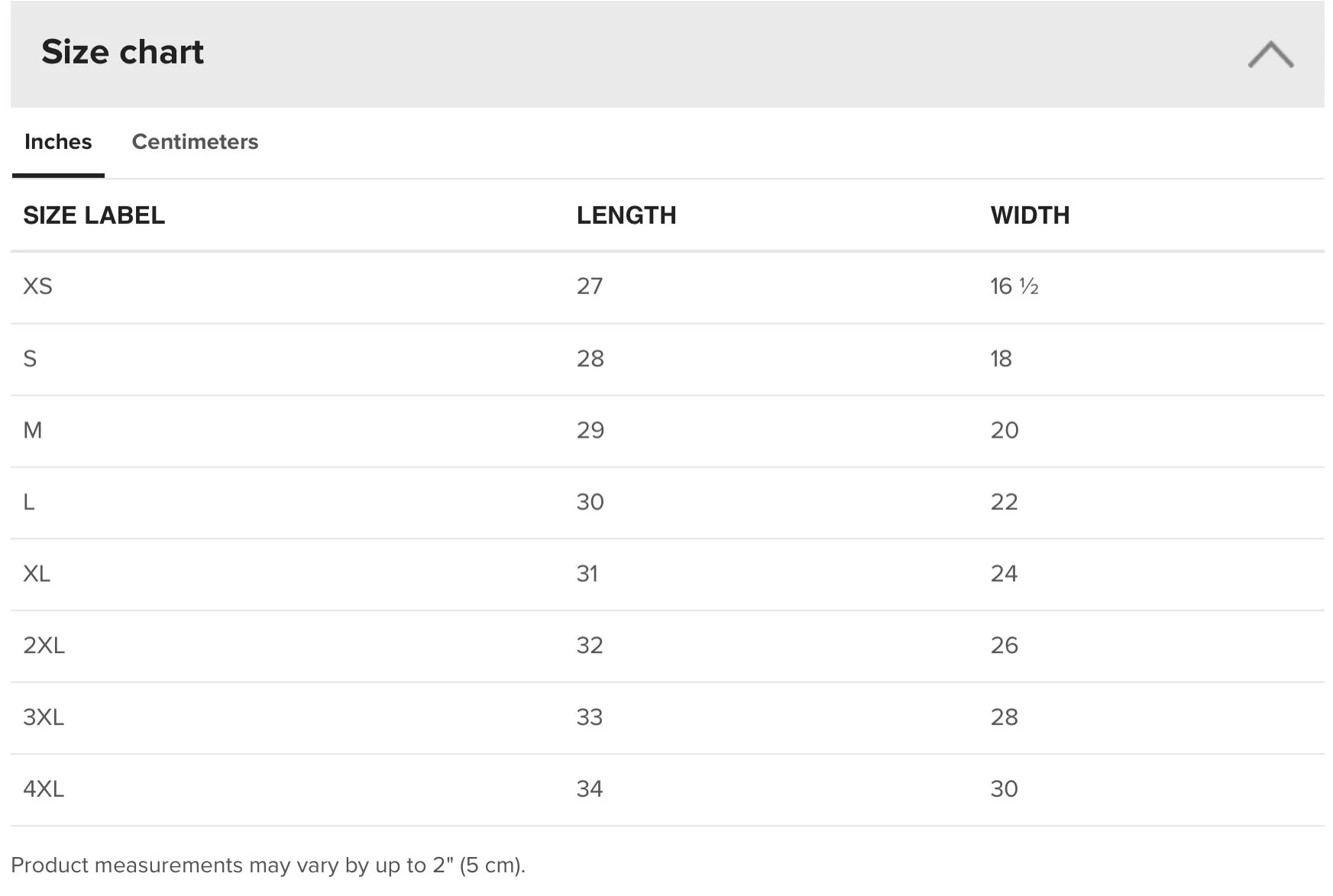The width and height of the screenshot is (1333, 896).
Task: Click the Size chart heading
Action: coord(122,52)
